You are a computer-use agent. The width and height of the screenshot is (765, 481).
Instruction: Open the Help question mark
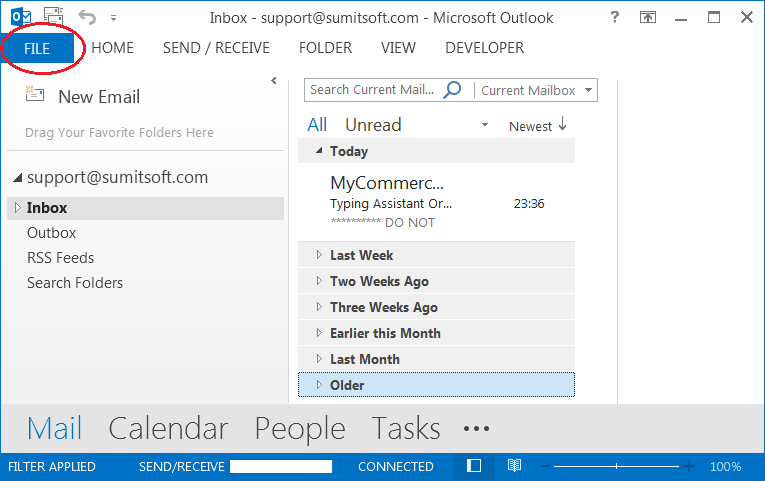(615, 18)
